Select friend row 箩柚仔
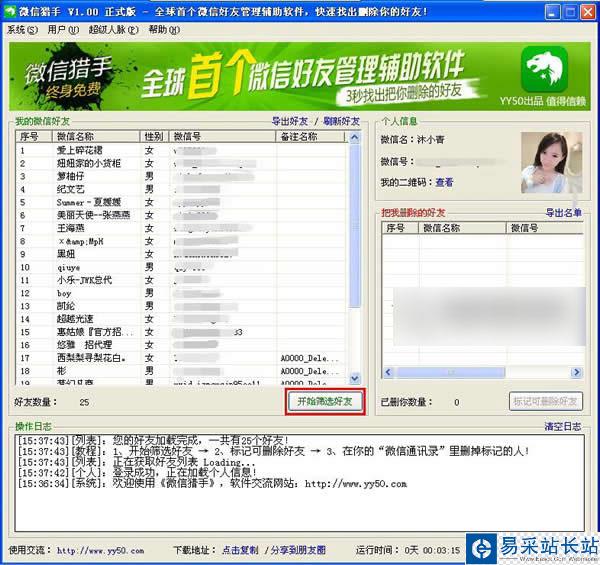 (x=181, y=176)
